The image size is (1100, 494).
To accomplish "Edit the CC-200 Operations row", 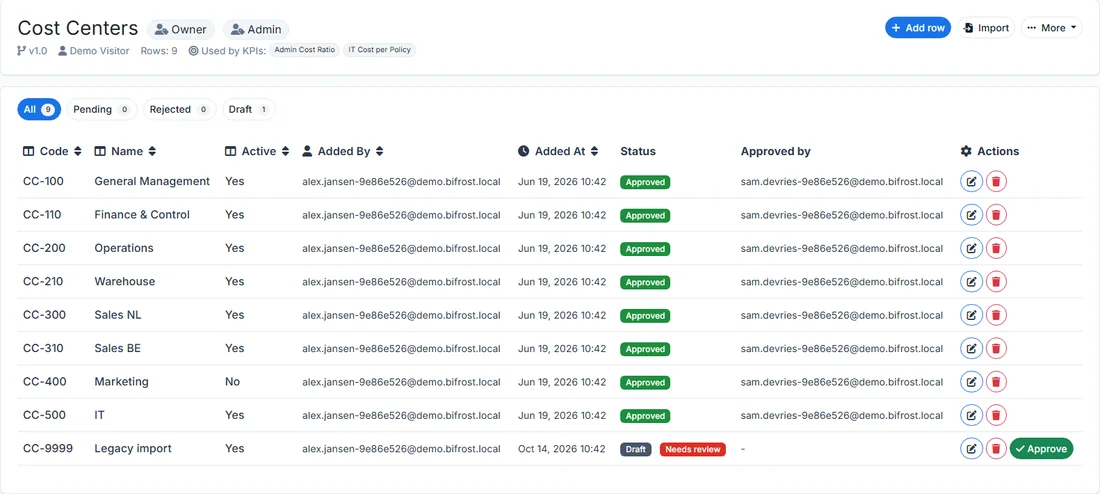I will (971, 248).
